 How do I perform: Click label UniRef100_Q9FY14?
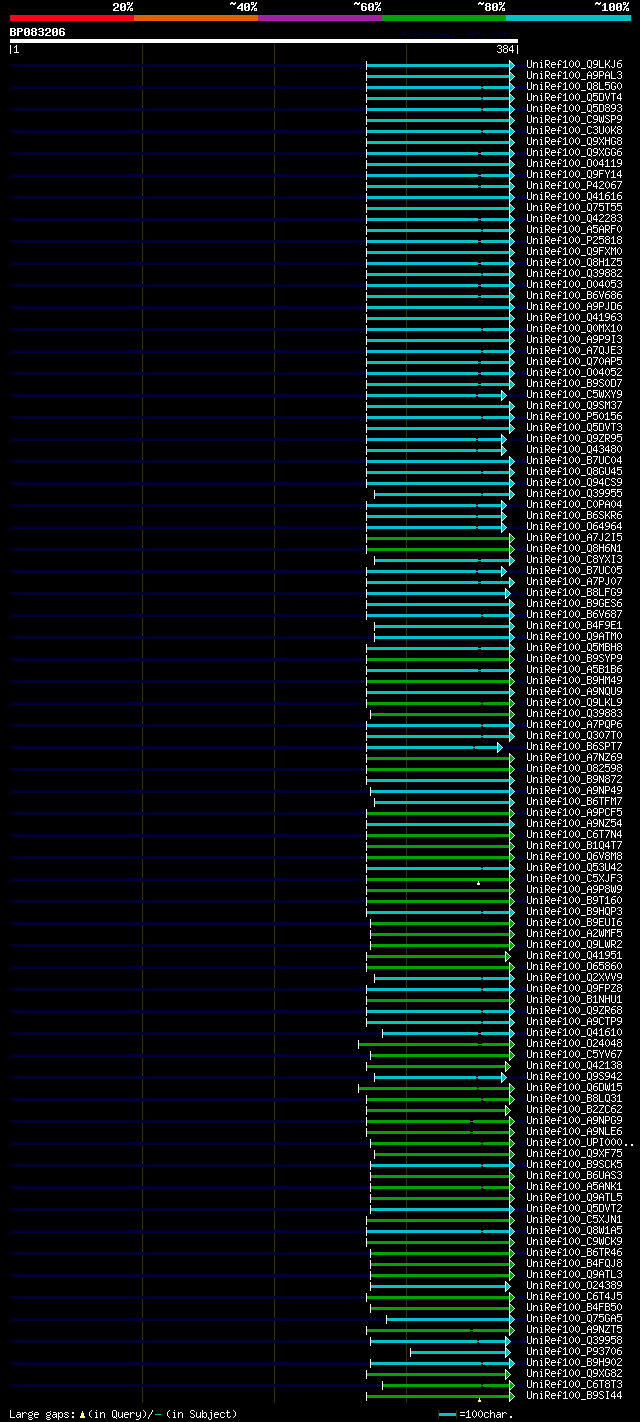tap(574, 174)
